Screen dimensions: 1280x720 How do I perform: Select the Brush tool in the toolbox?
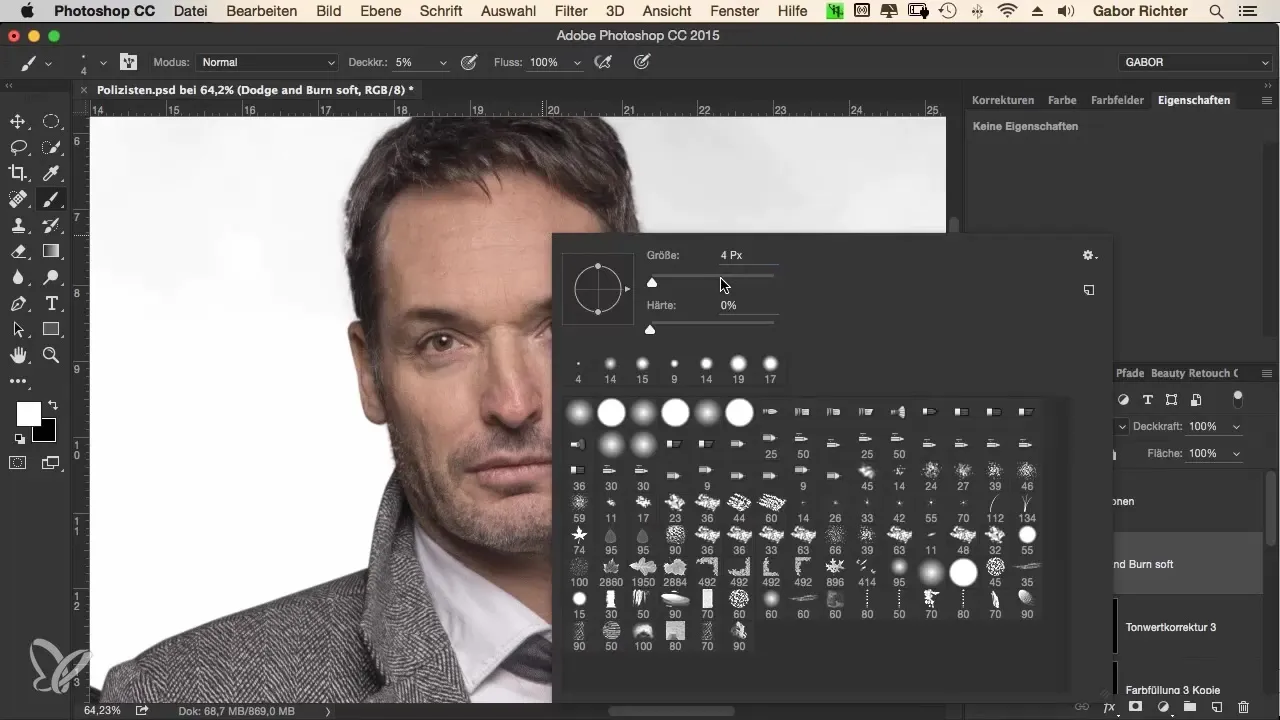(51, 200)
